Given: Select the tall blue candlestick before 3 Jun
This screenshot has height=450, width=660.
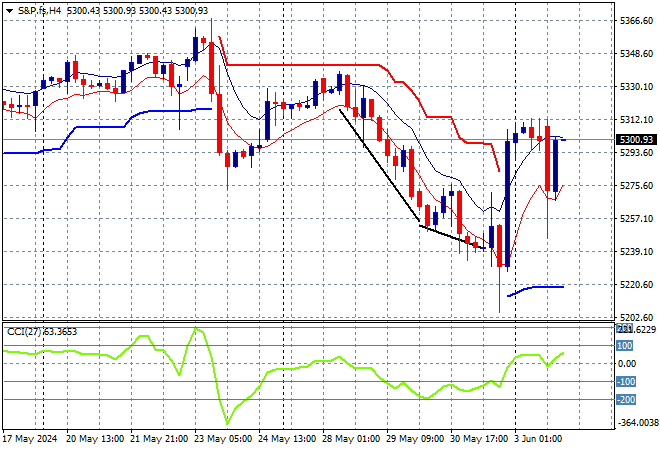Looking at the screenshot, I should point(508,204).
